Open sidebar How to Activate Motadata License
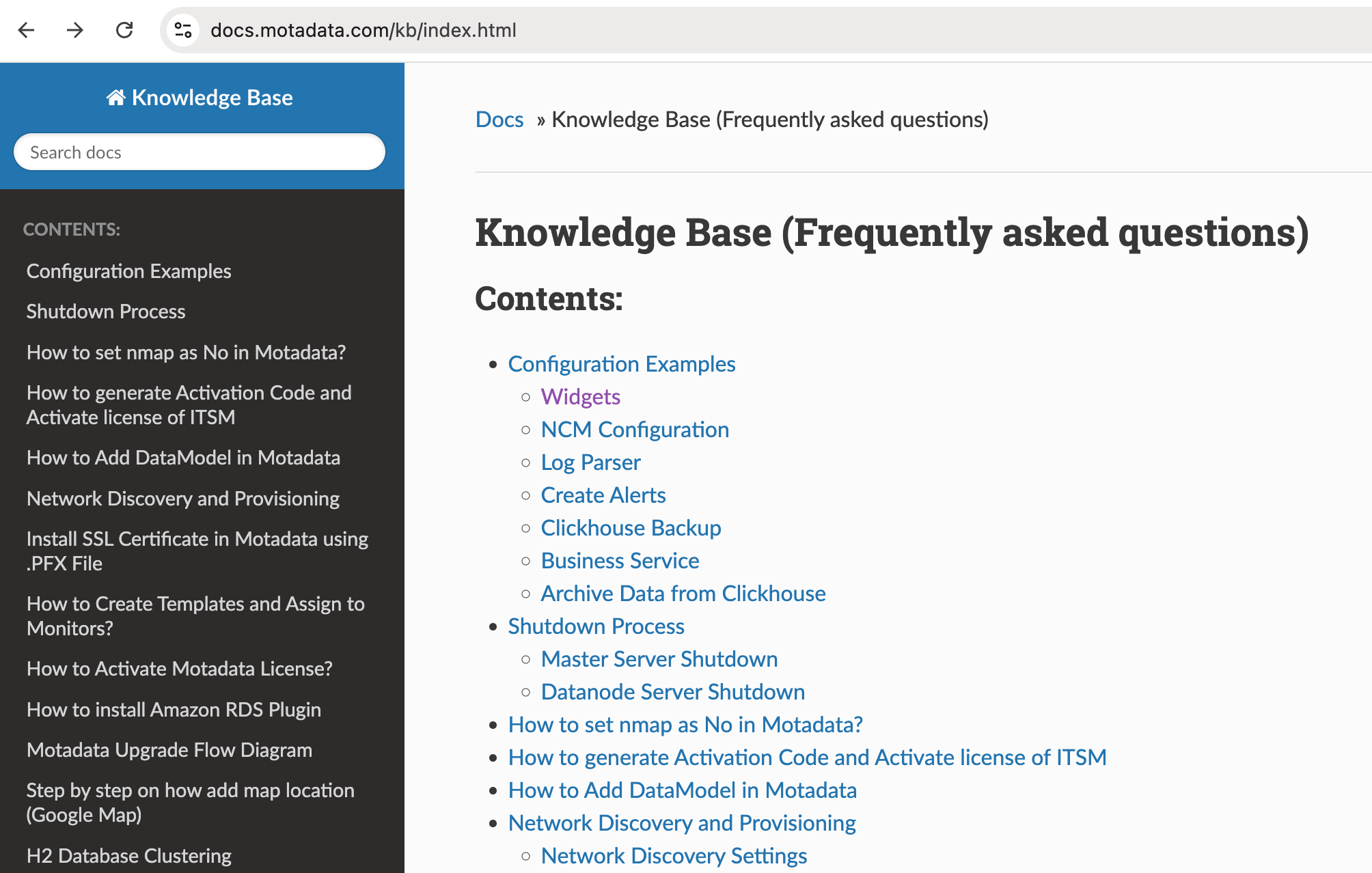1372x873 pixels. point(180,669)
